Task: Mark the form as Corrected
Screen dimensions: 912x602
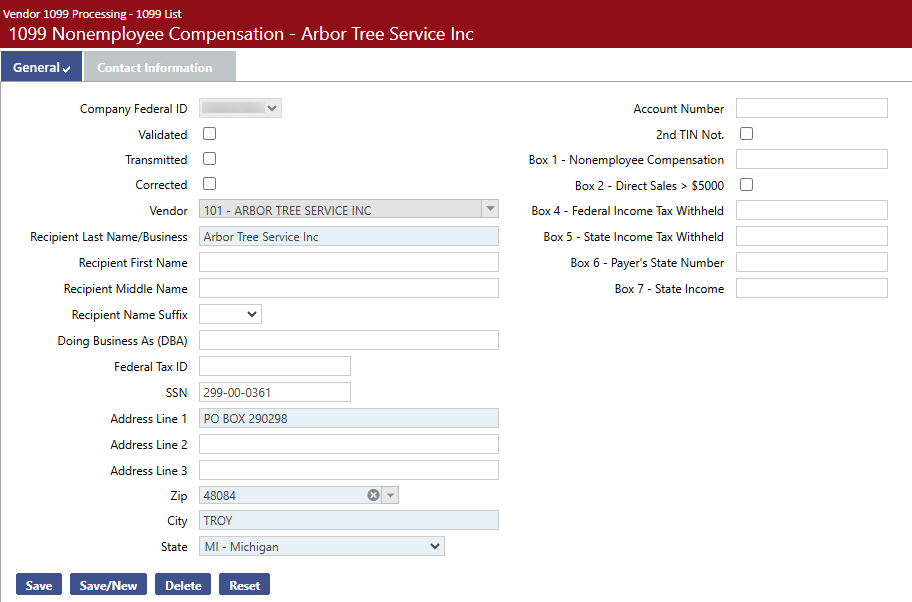Action: click(209, 184)
